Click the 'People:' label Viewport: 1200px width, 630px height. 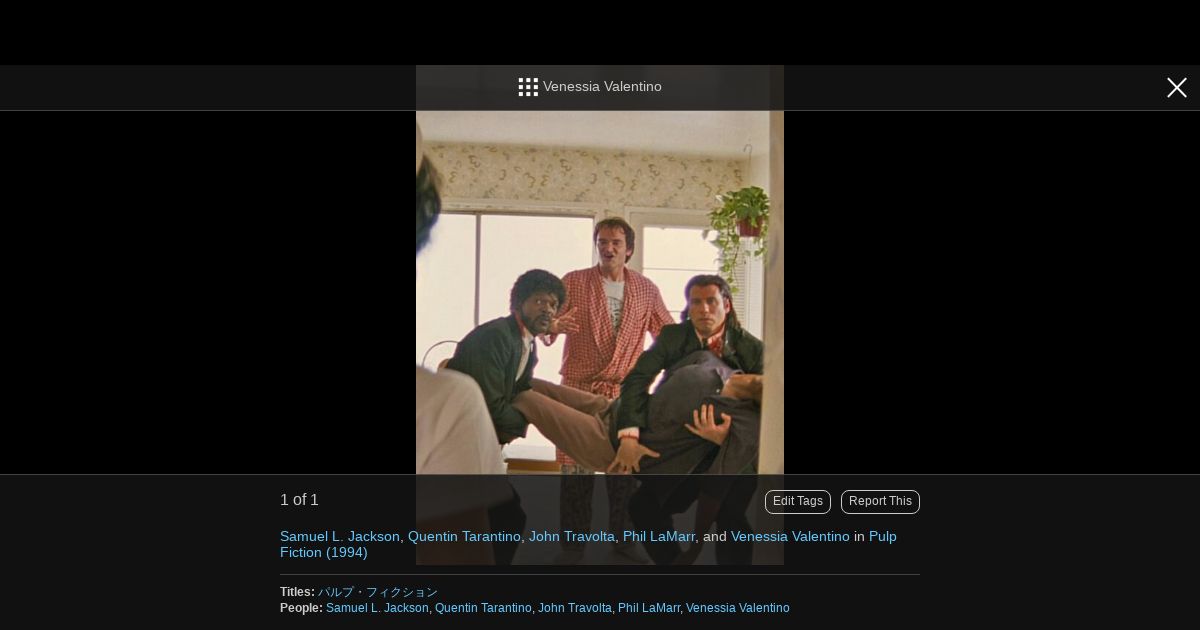click(301, 608)
